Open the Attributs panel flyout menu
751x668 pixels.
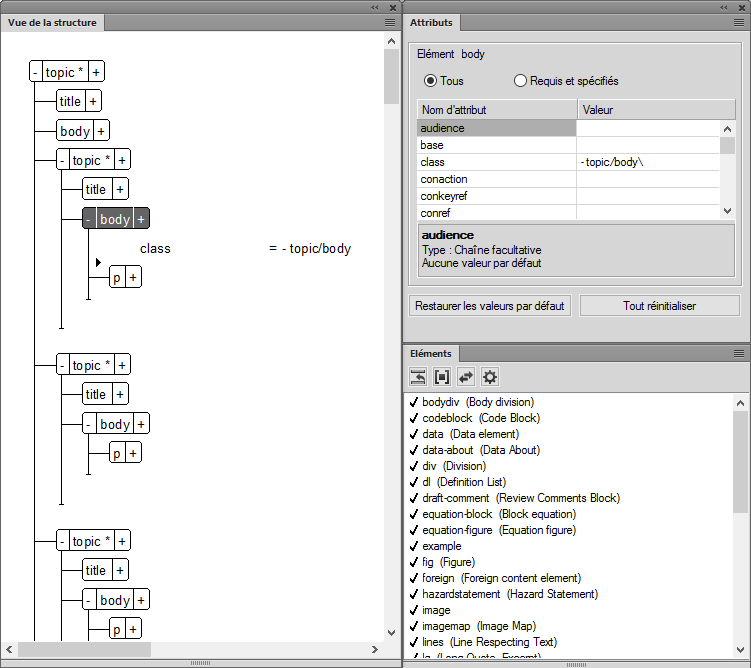click(740, 22)
